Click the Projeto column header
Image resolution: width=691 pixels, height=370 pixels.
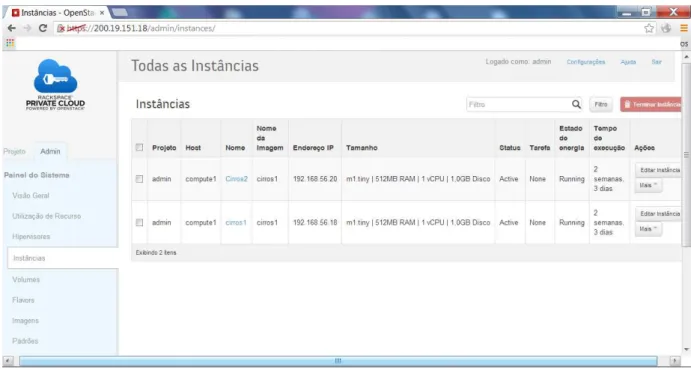tap(164, 148)
